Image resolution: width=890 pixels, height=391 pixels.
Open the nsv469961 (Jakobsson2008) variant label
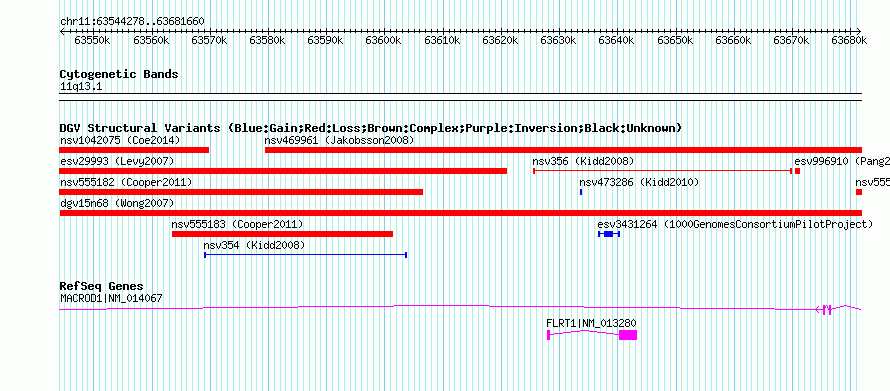click(339, 140)
